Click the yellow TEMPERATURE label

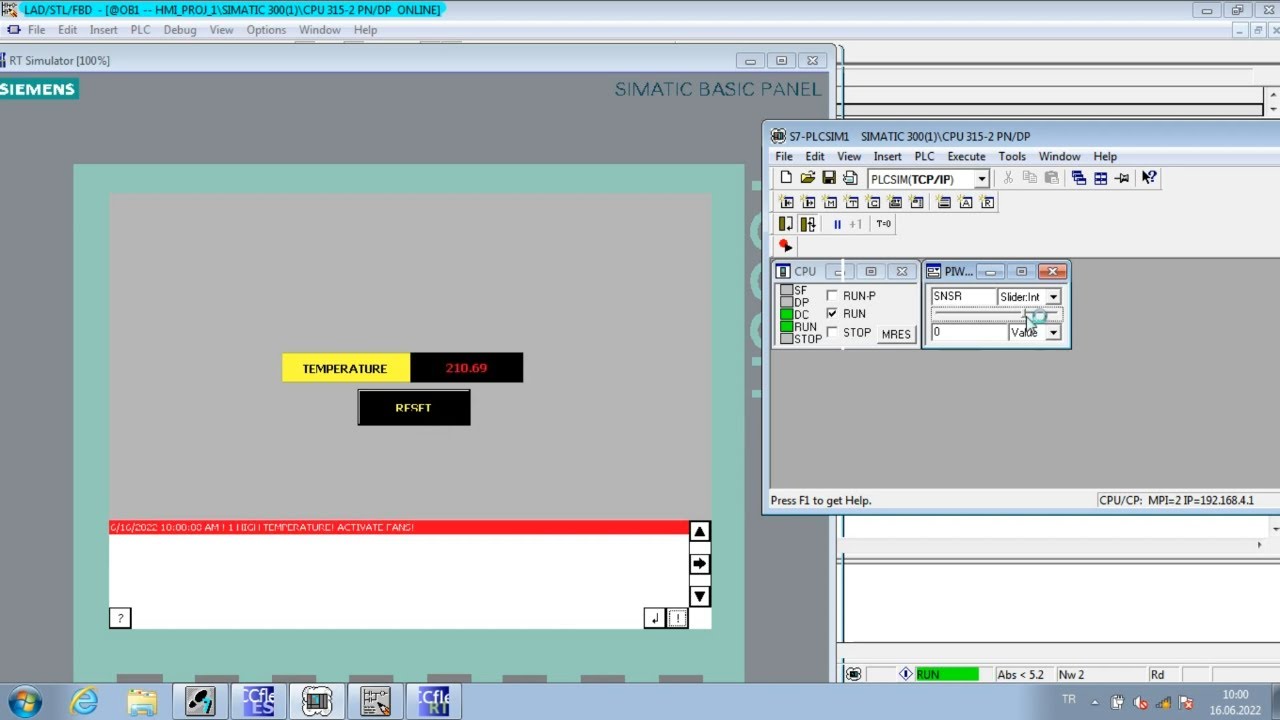point(345,368)
